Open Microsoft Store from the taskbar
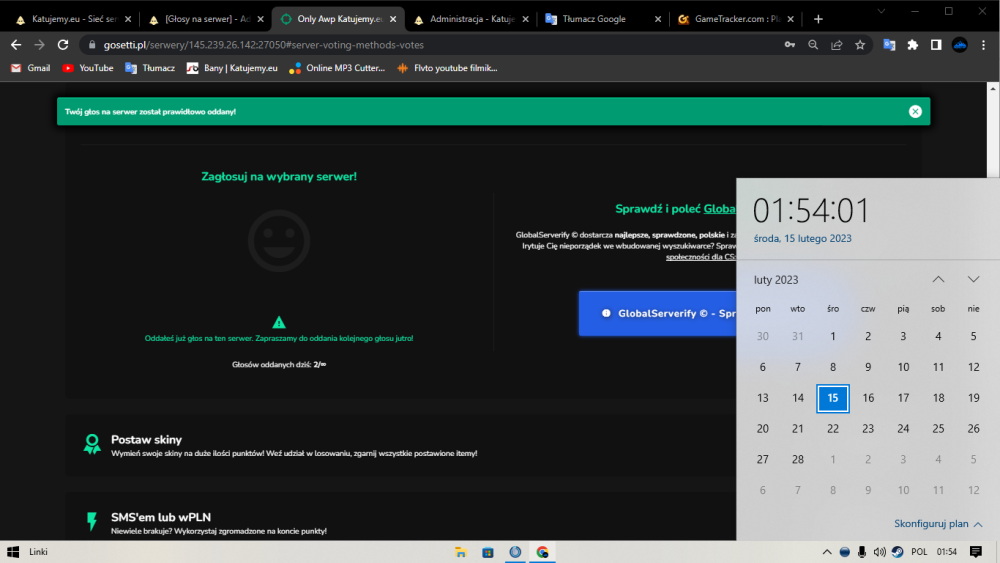Viewport: 1000px width, 563px height. [x=488, y=552]
